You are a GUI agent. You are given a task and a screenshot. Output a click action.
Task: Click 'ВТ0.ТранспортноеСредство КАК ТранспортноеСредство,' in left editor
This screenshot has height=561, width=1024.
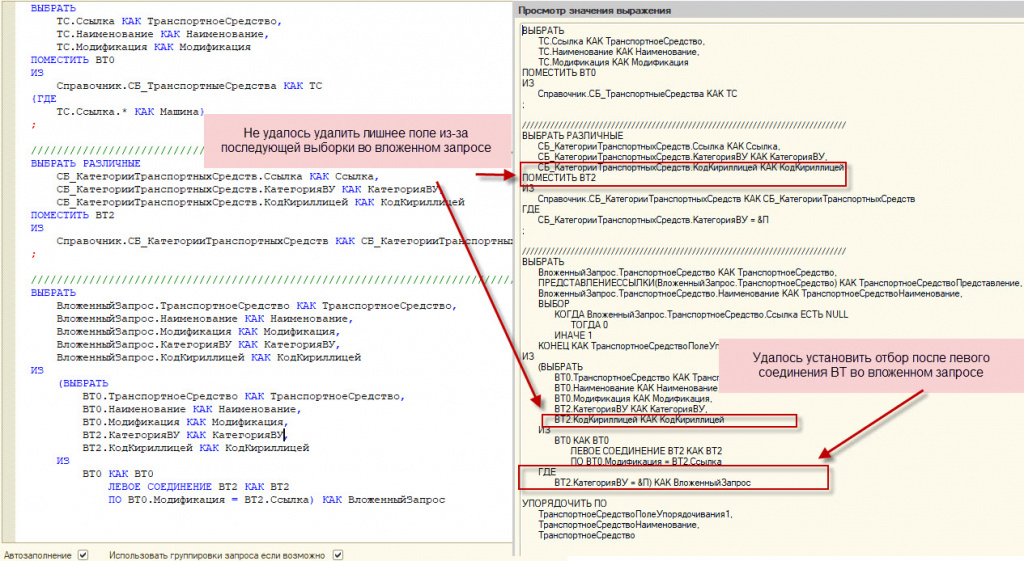click(x=244, y=396)
